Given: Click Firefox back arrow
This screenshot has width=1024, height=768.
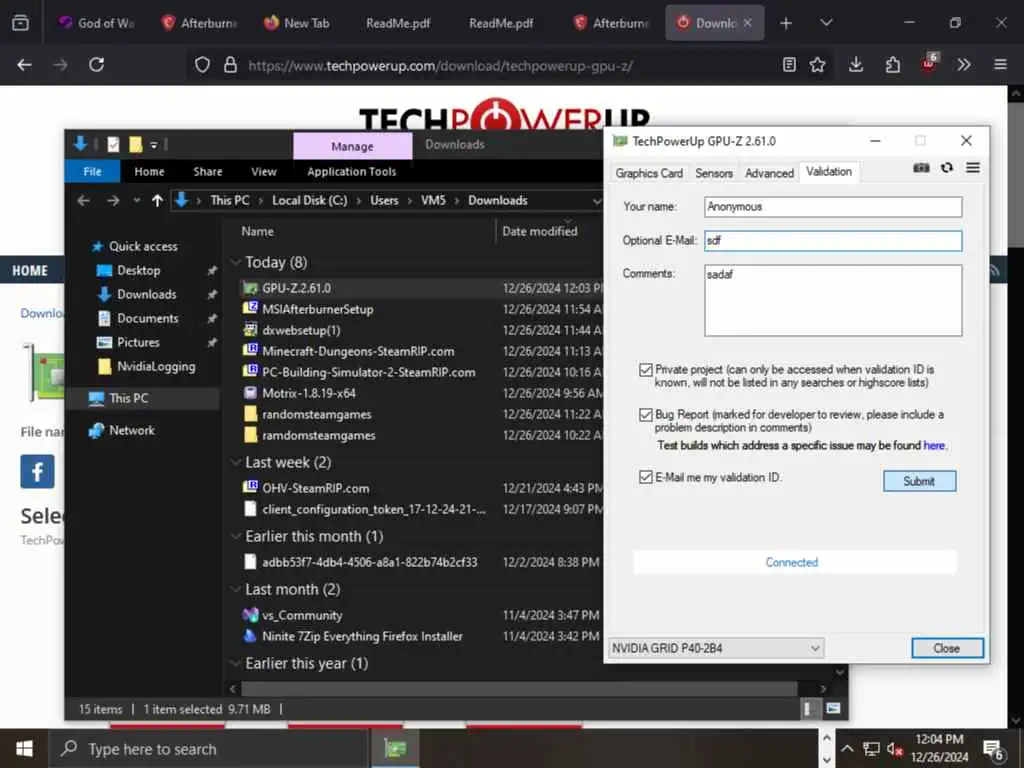Looking at the screenshot, I should point(24,65).
